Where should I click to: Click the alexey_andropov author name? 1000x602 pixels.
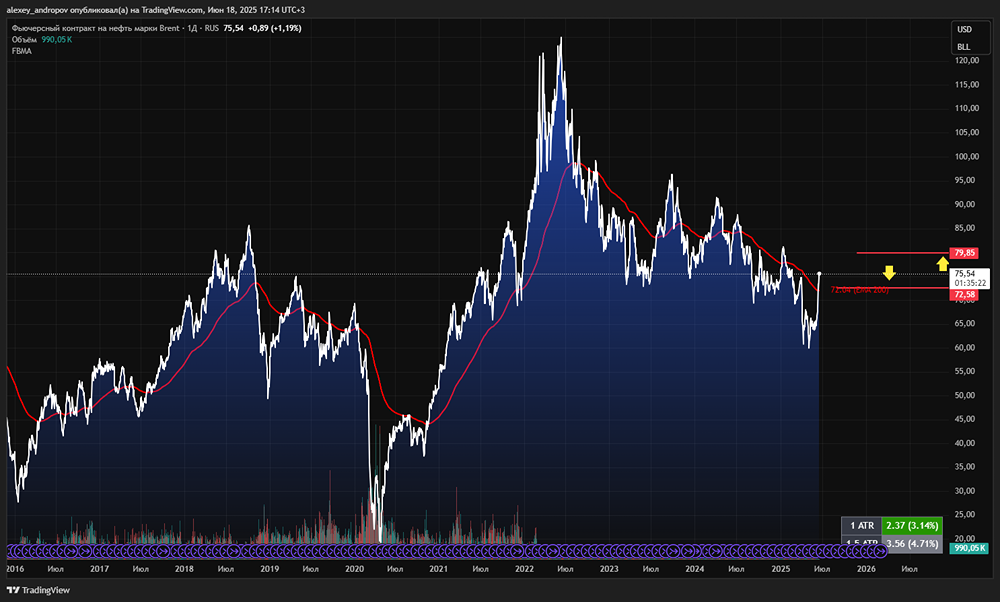pyautogui.click(x=50, y=8)
